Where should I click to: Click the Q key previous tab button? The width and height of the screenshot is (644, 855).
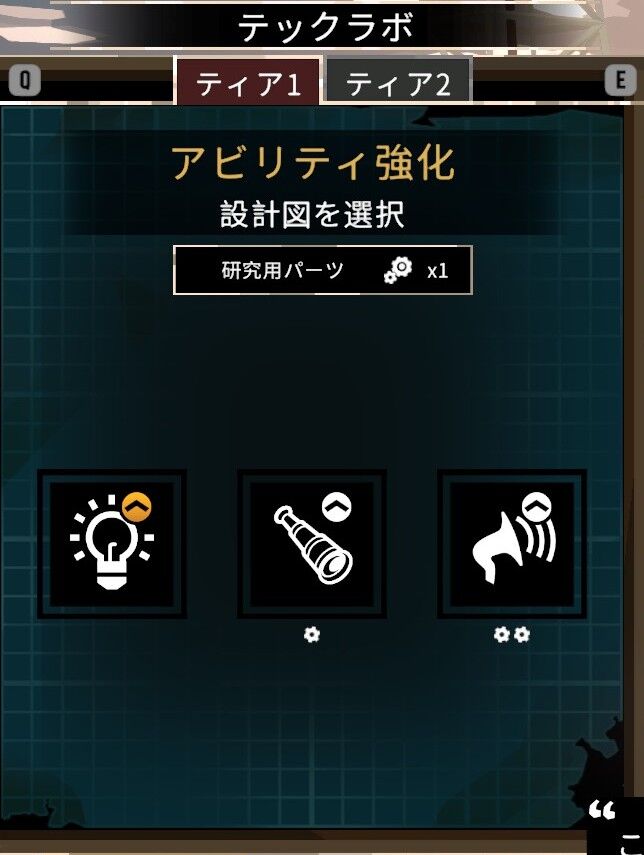(25, 81)
